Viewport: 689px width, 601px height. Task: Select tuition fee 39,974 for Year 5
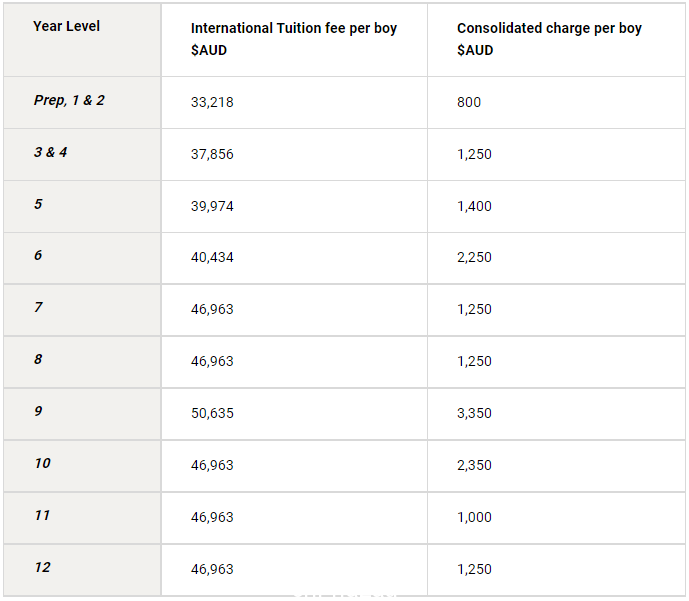(x=212, y=206)
